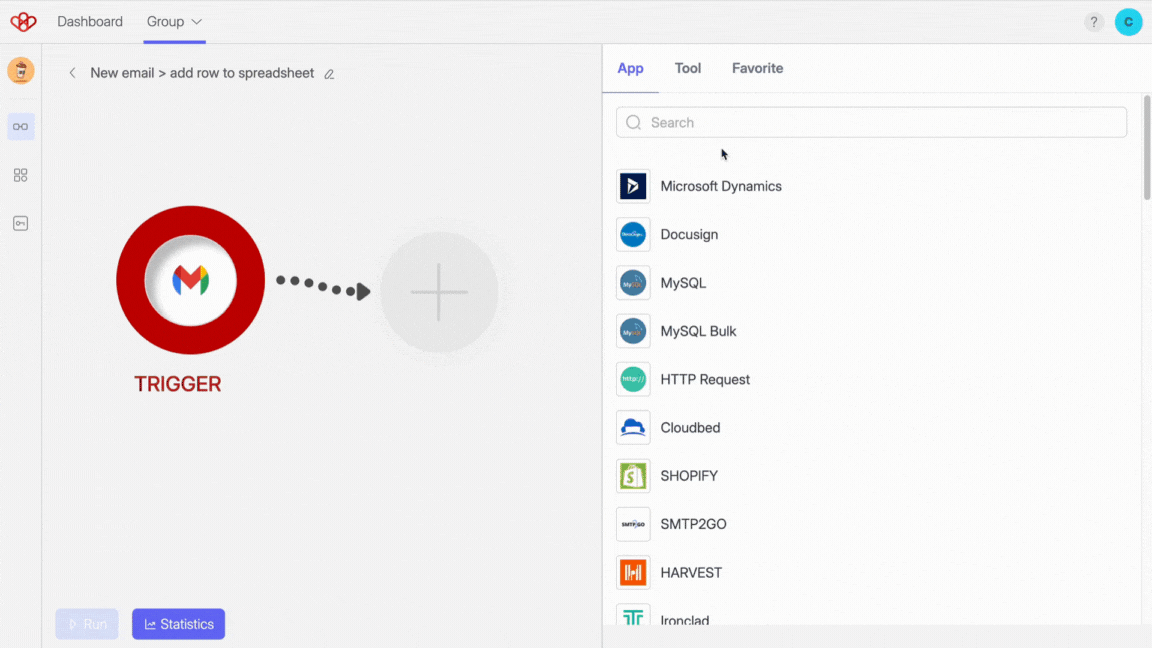Choose MySQL from the app list
The width and height of the screenshot is (1152, 648).
683,283
